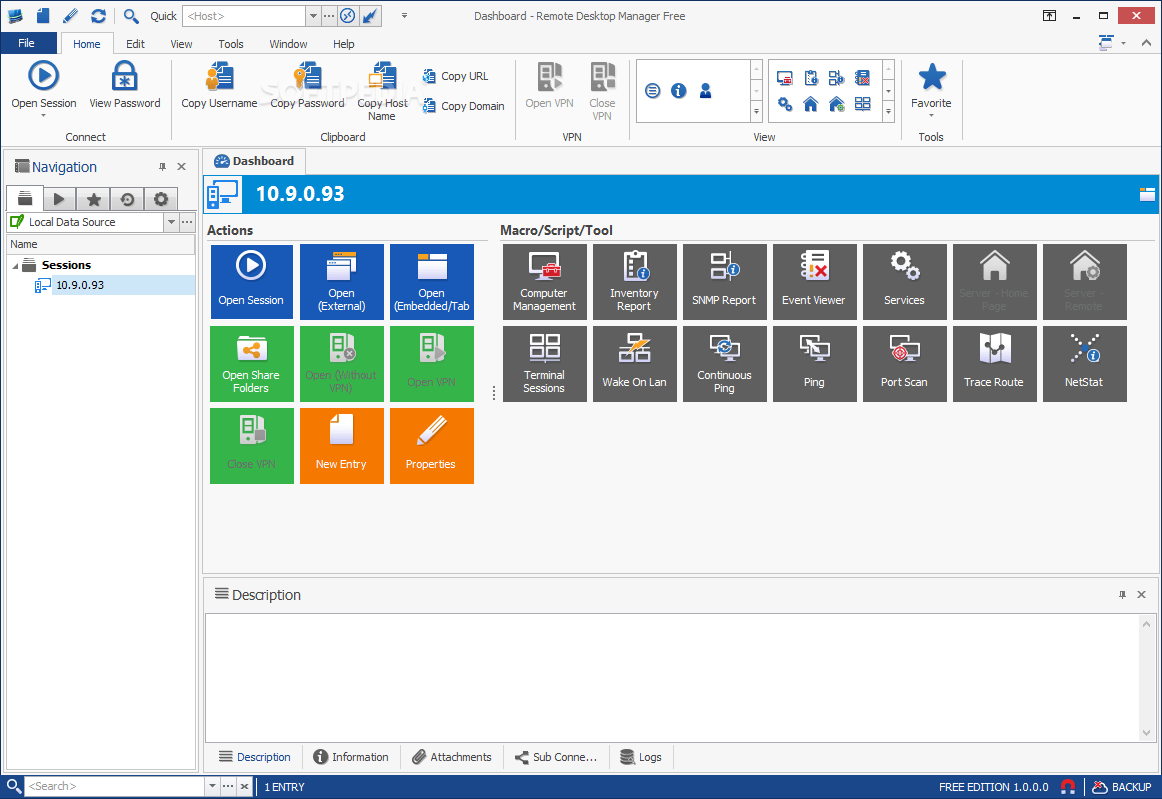Click the Open Share Folders tile
Image resolution: width=1162 pixels, height=799 pixels.
tap(251, 364)
